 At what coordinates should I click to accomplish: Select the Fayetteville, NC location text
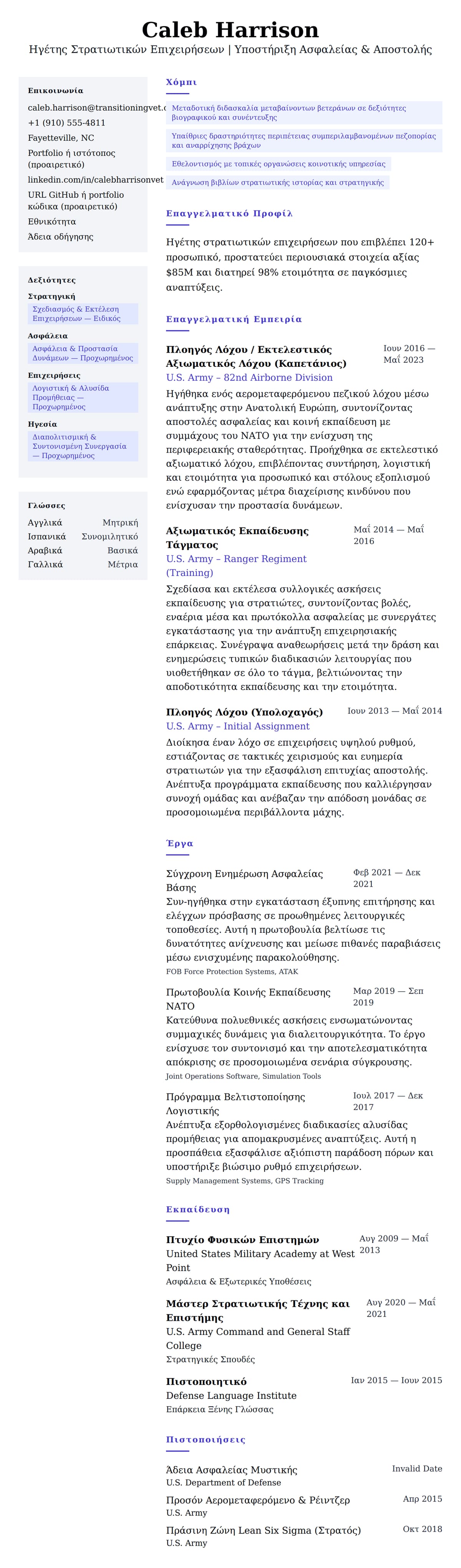click(61, 138)
